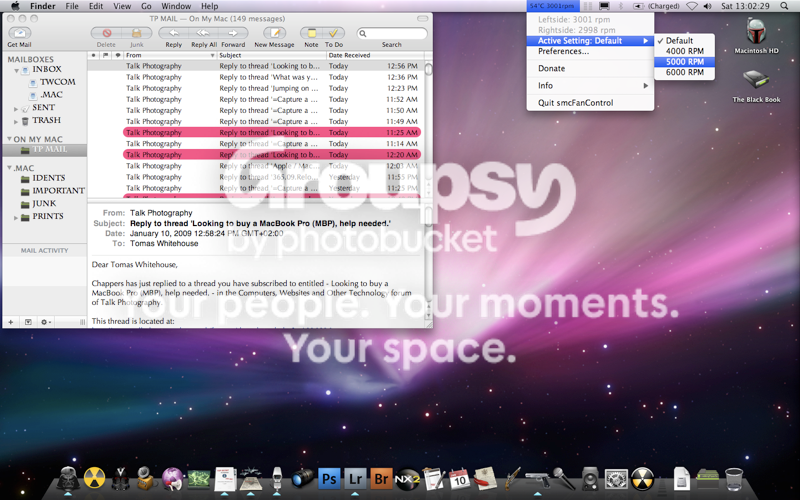
Task: Open Photoshop from the dock
Action: click(329, 479)
